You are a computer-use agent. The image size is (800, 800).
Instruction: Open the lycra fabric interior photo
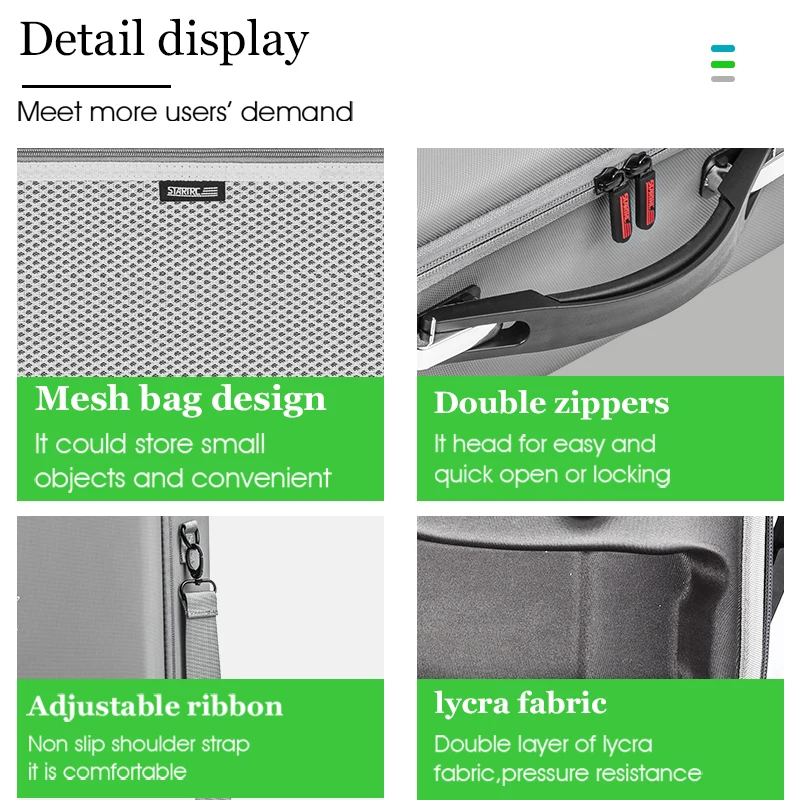click(600, 597)
